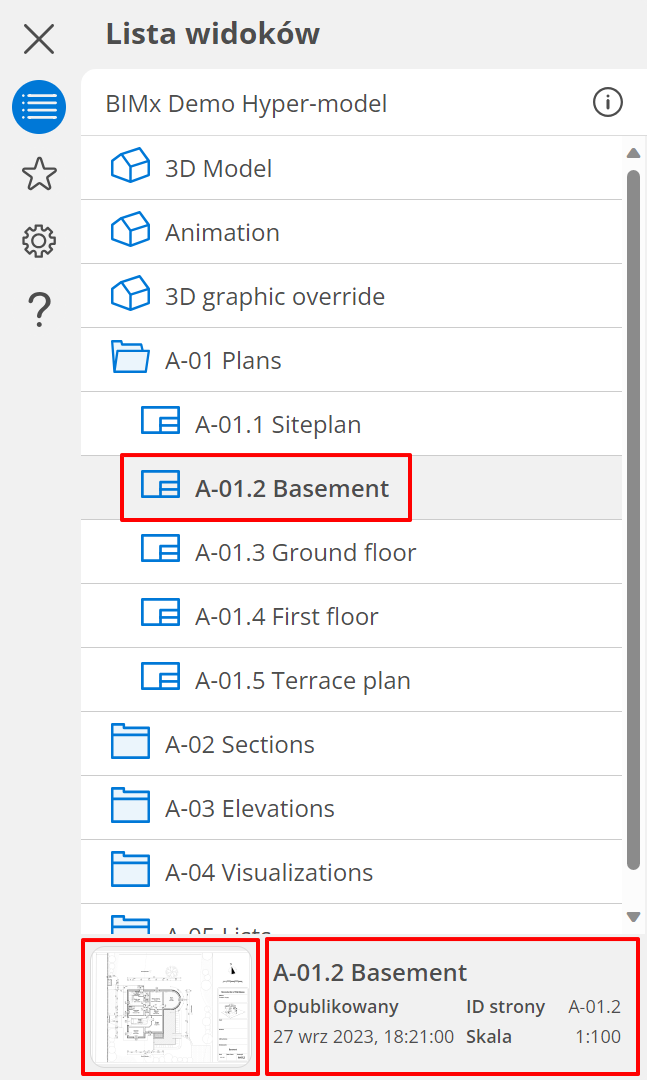Click the Basement plan preview thumbnail
This screenshot has height=1080, width=647.
coord(170,1007)
